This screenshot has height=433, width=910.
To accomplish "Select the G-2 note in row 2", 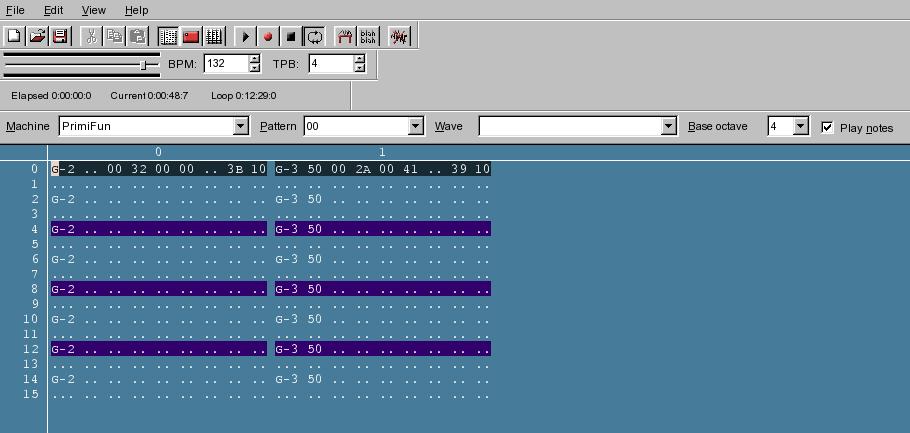I will [x=63, y=199].
